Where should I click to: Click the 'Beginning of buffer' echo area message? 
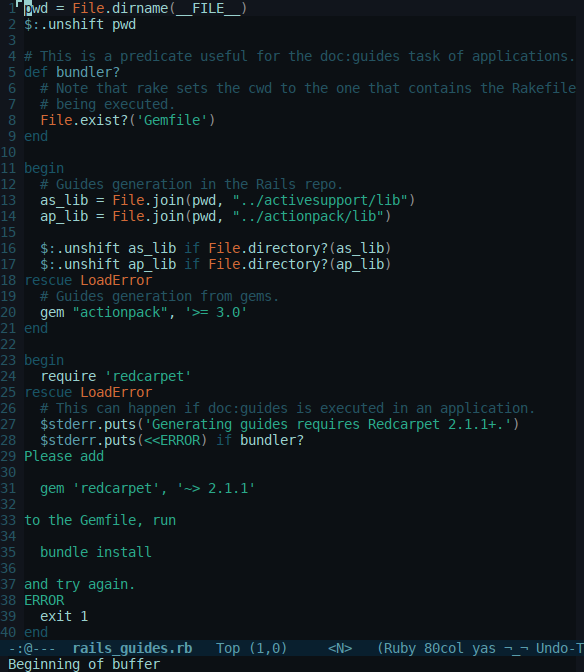(x=84, y=664)
